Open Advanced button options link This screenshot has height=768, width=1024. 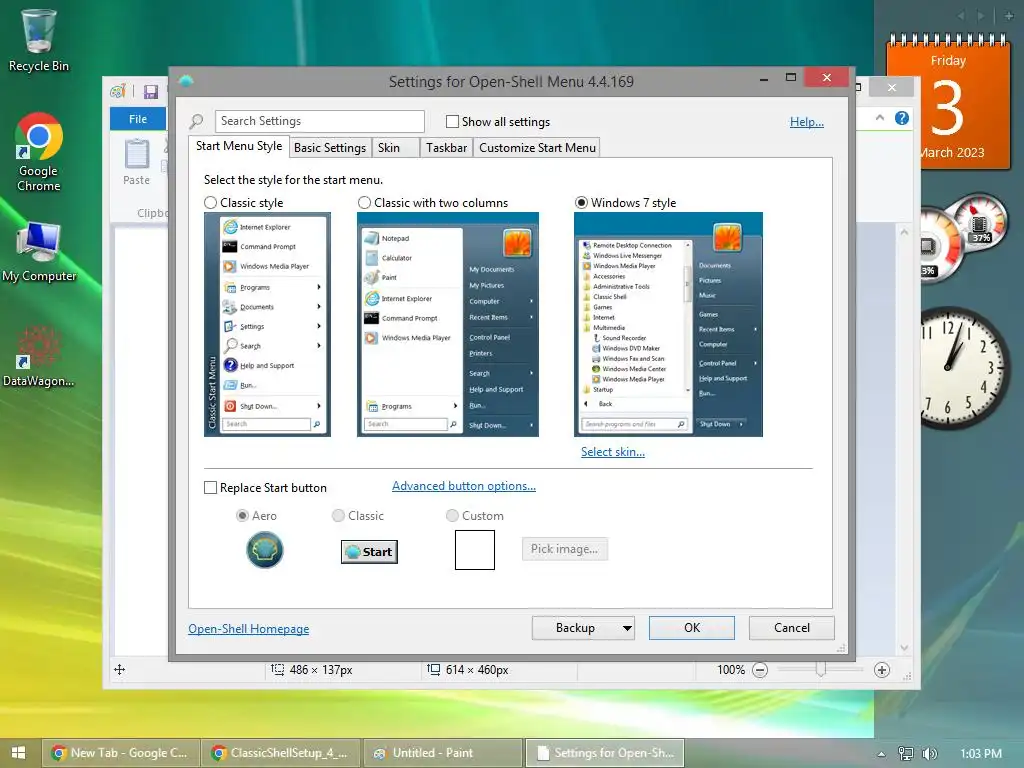[464, 486]
